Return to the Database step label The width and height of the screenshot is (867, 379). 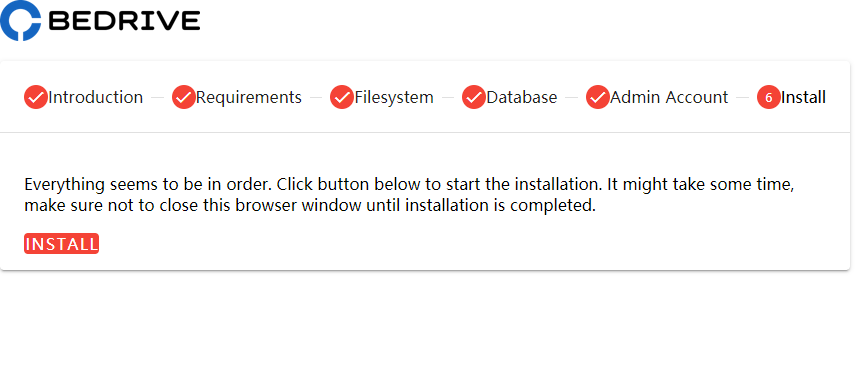pos(521,97)
